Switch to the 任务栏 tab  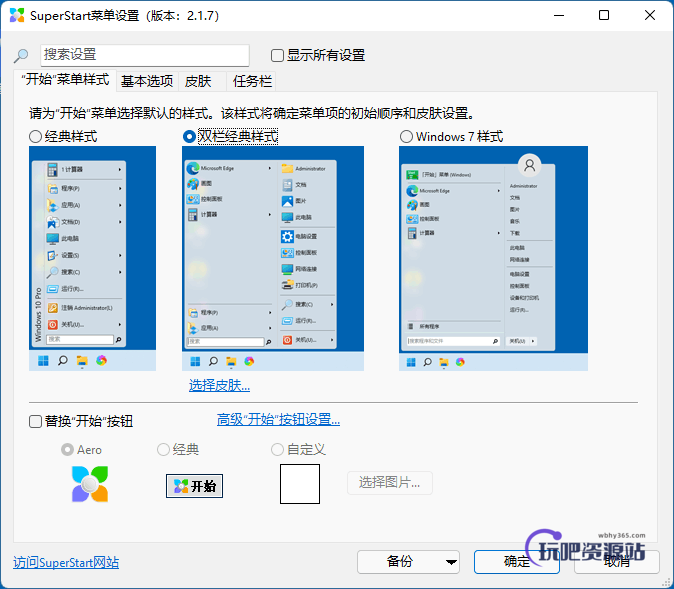tap(252, 81)
